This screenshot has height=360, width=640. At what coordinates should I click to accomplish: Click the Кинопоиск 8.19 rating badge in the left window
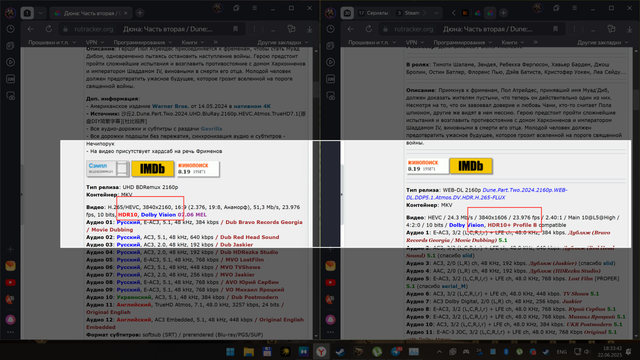(x=198, y=169)
